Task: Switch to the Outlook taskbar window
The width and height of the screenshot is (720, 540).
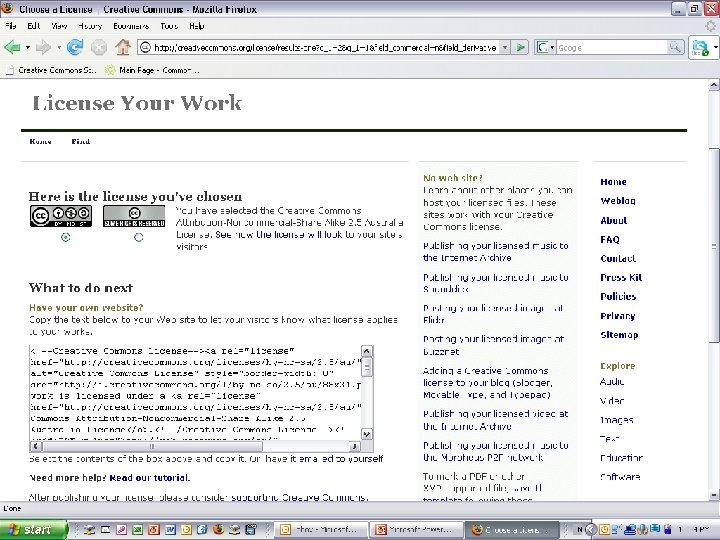Action: [321, 529]
